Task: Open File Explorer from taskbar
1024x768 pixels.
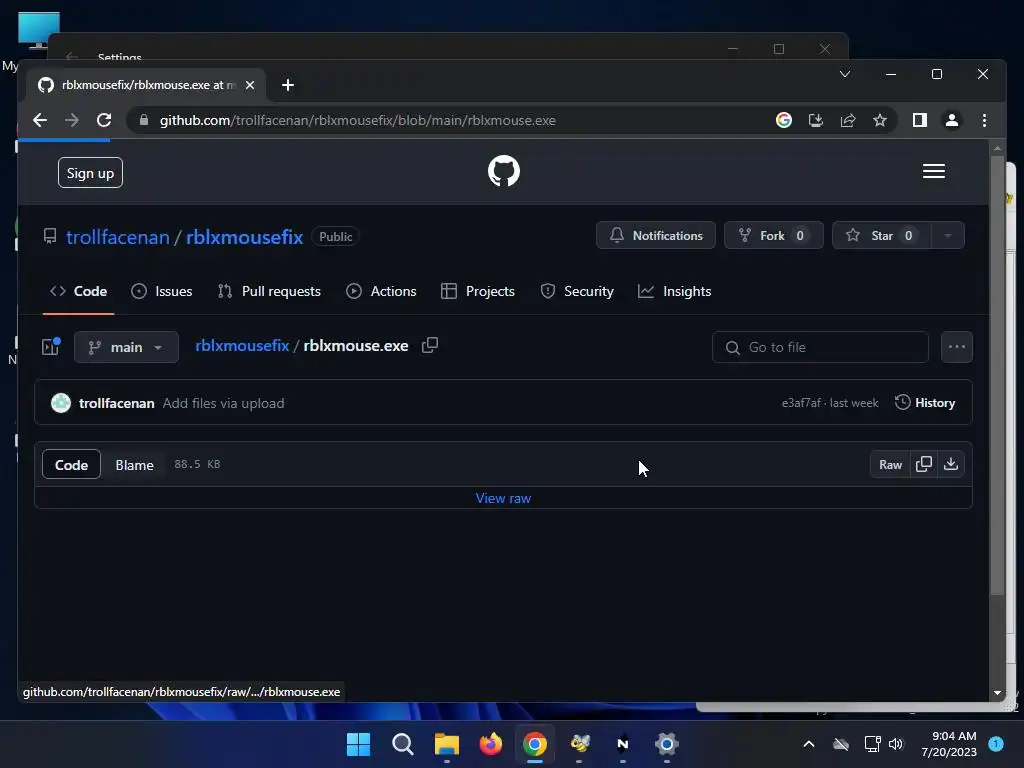Action: [x=447, y=744]
